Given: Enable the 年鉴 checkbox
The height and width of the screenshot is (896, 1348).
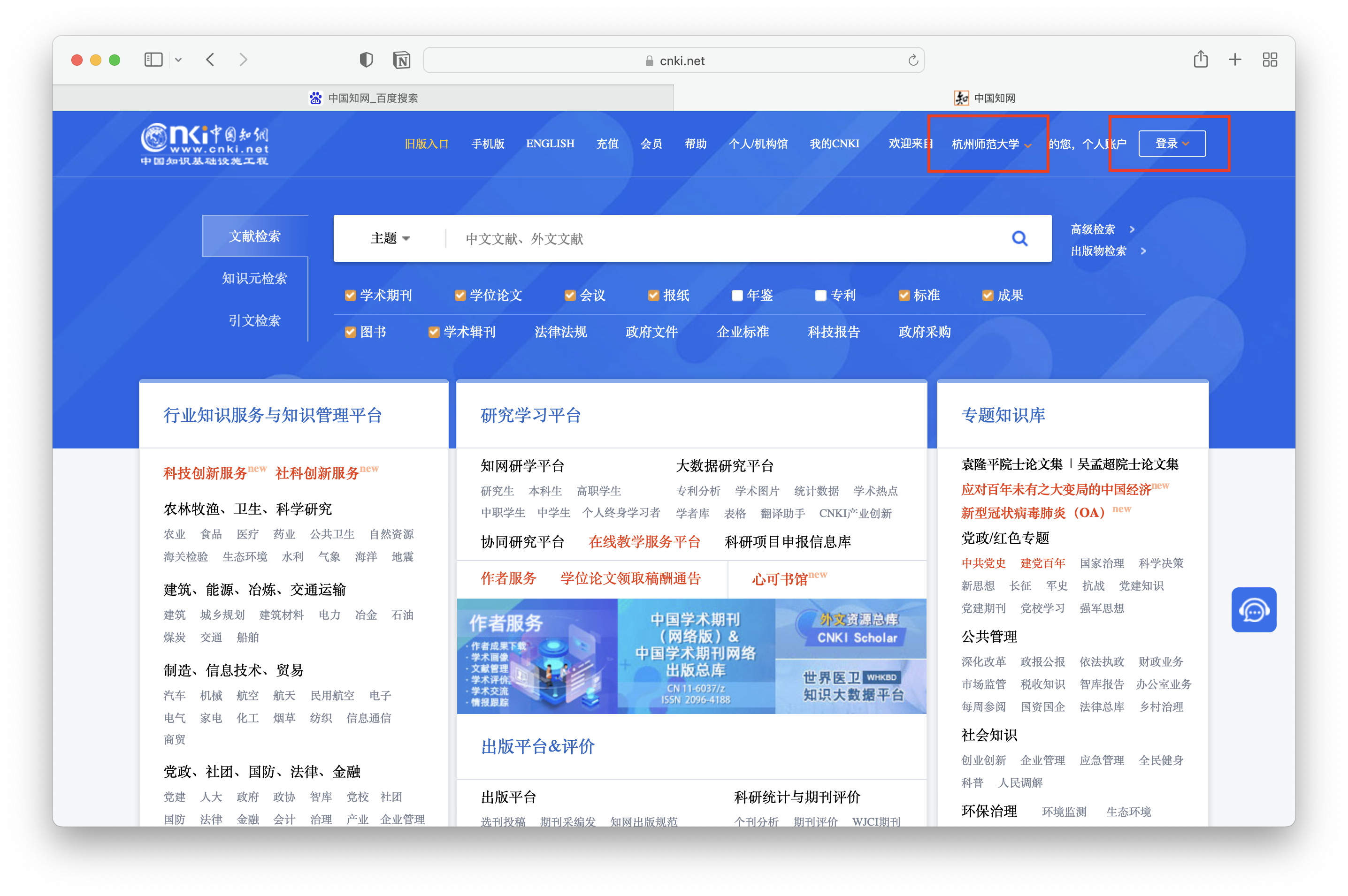Looking at the screenshot, I should [x=737, y=296].
